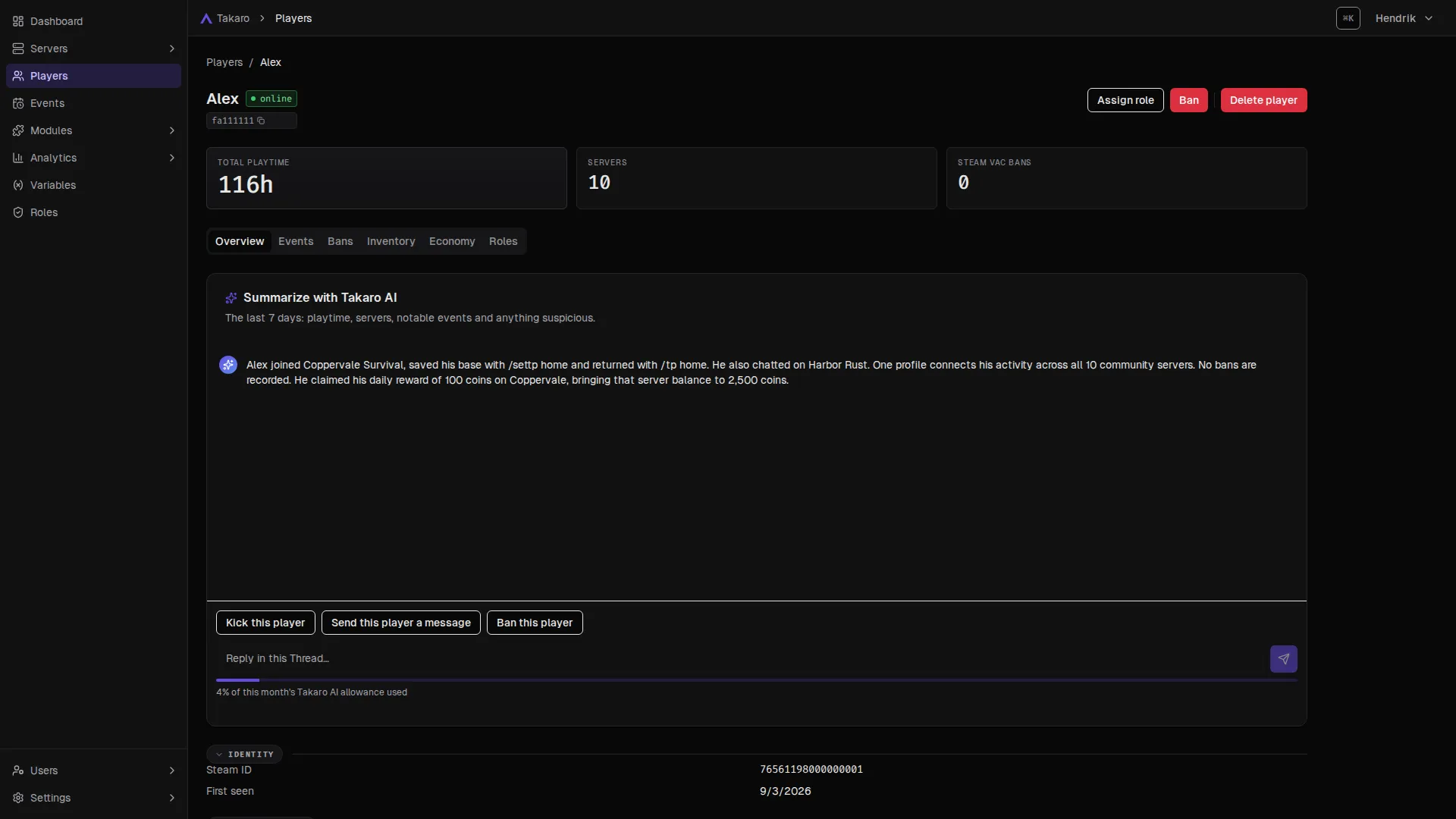Expand the Analytics submenu chevron
1456x819 pixels.
[172, 158]
